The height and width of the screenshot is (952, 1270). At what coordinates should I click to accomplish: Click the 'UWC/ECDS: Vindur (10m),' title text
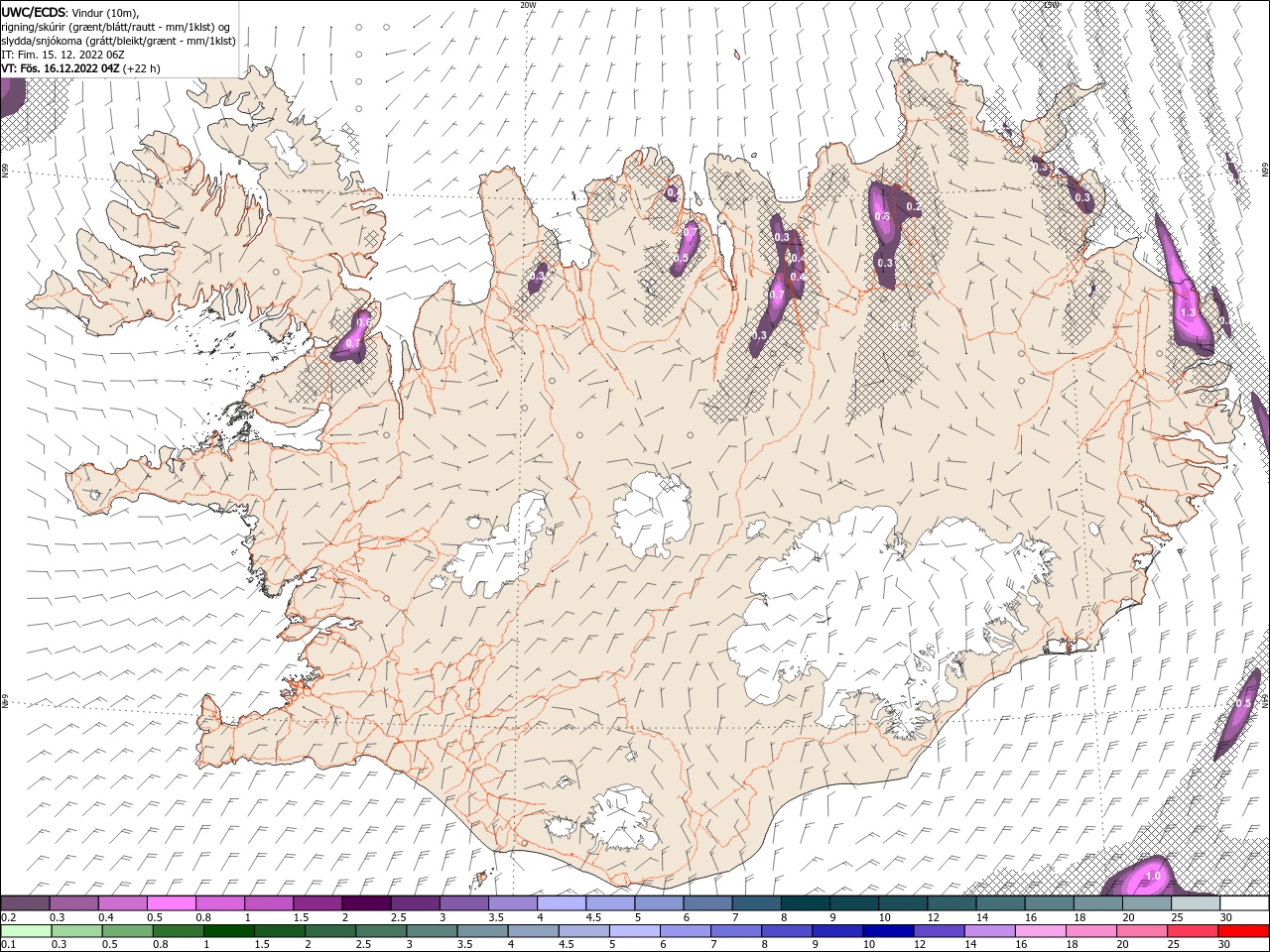point(70,12)
